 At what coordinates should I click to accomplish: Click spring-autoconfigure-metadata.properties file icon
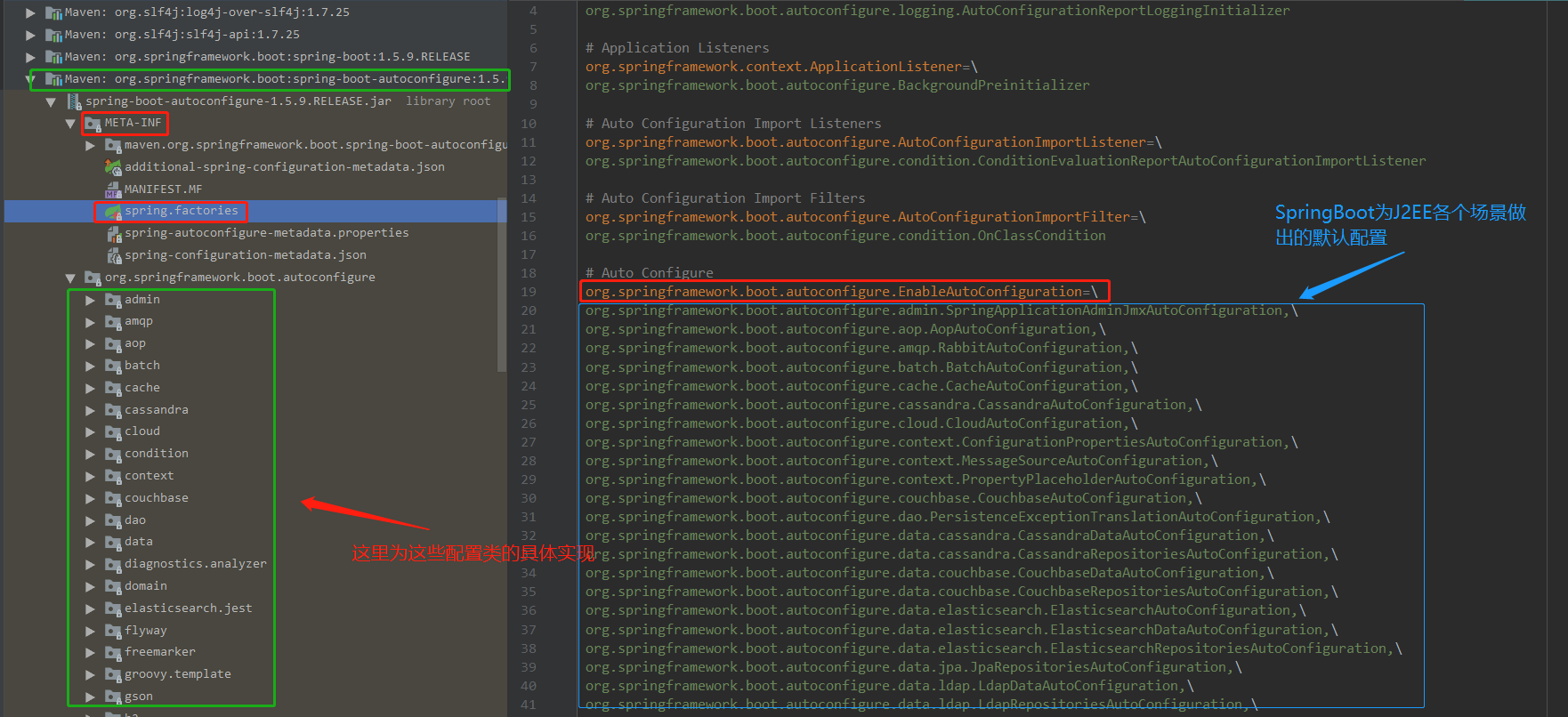click(x=113, y=234)
